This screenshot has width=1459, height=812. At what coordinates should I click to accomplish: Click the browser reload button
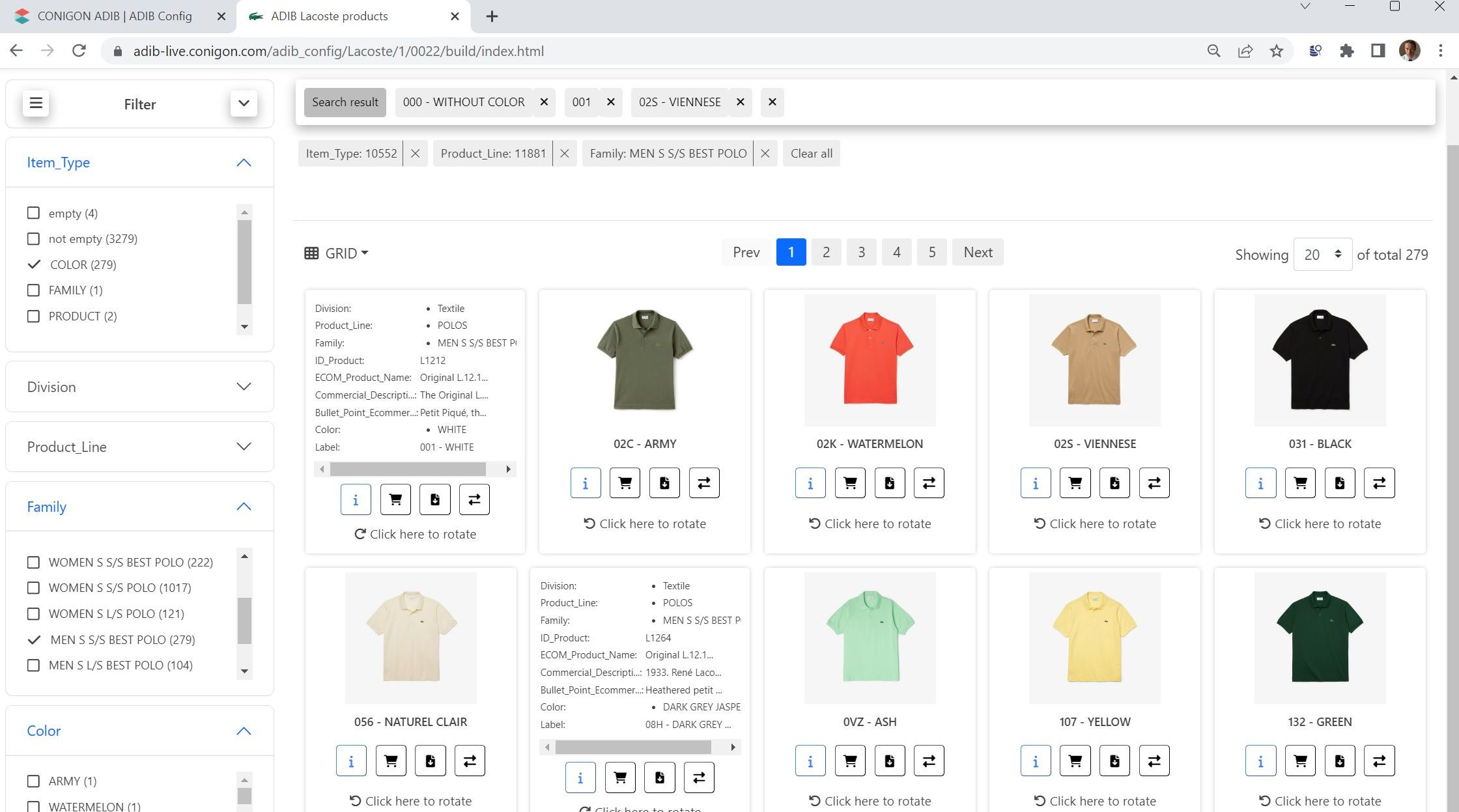point(79,51)
